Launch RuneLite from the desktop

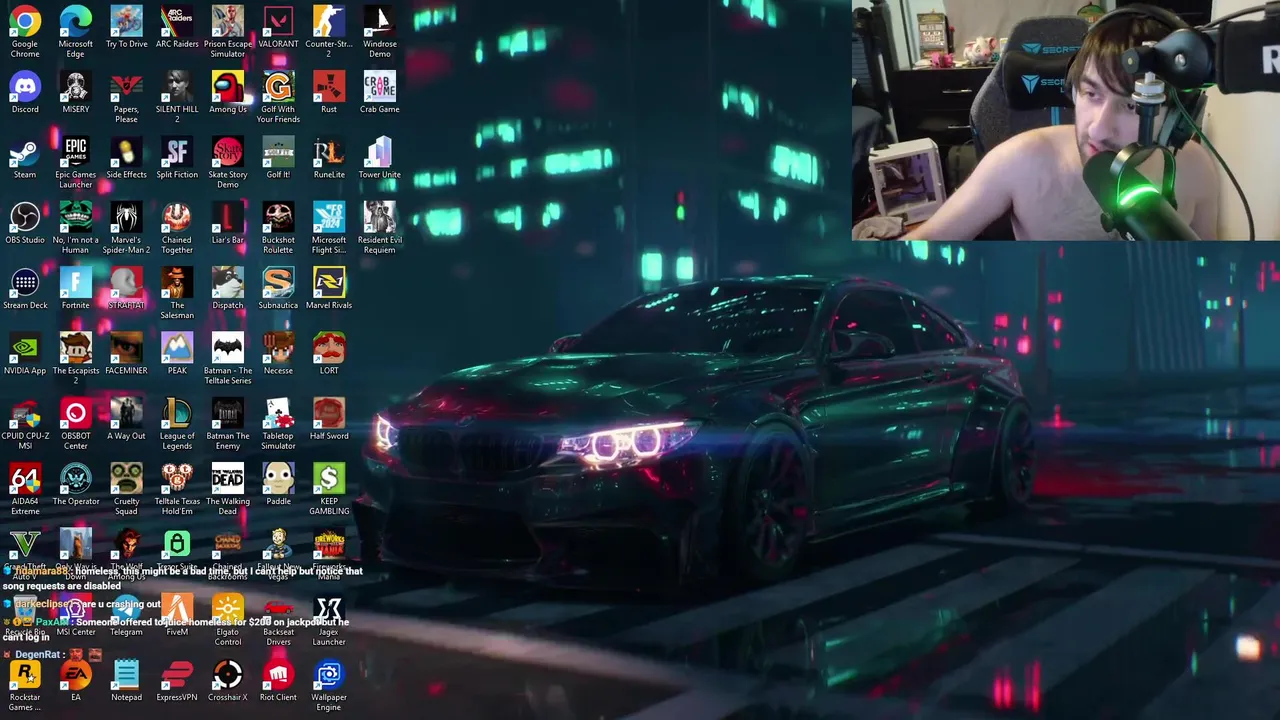[329, 152]
